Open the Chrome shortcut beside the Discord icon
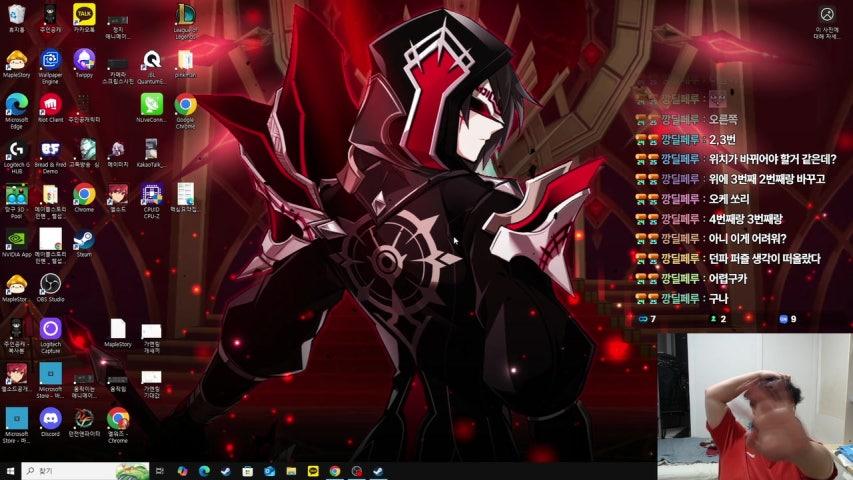Image resolution: width=853 pixels, height=480 pixels. 118,426
